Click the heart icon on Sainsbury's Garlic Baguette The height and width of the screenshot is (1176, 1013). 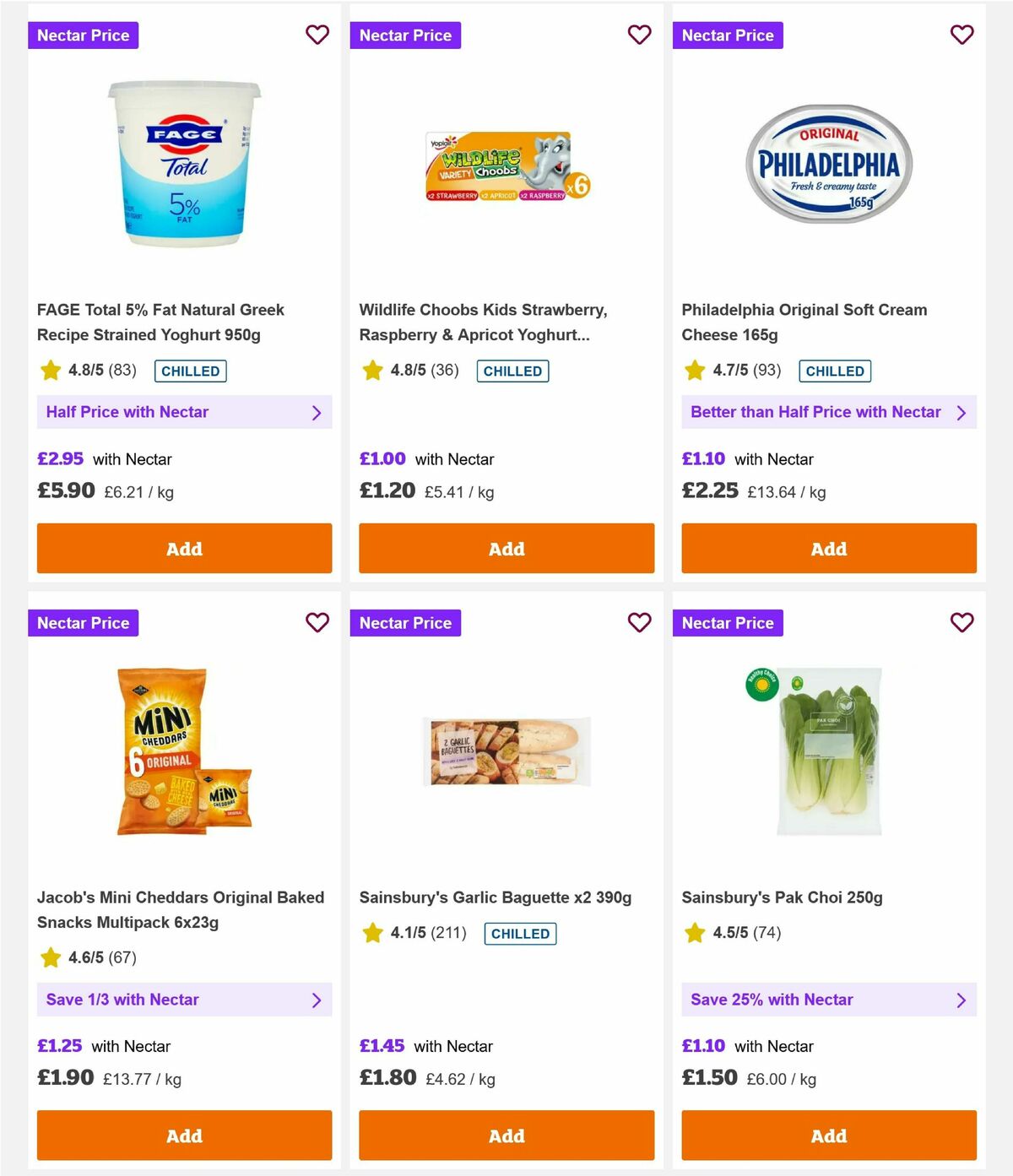click(x=640, y=622)
